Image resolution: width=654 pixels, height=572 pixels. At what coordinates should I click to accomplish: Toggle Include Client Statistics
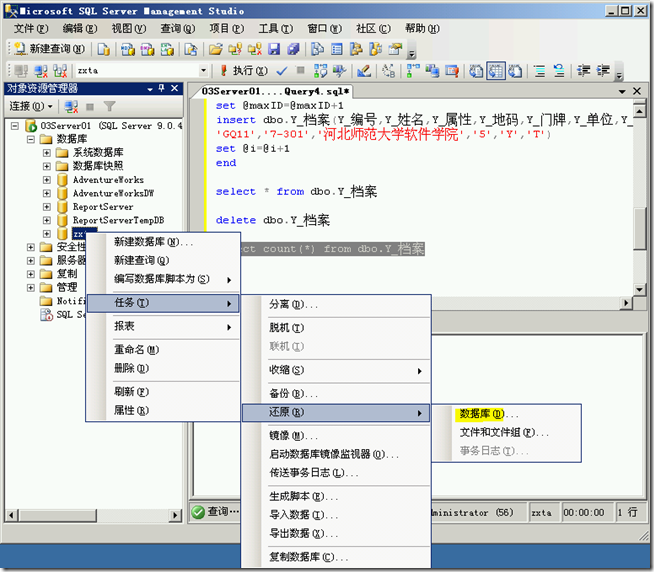tap(432, 71)
